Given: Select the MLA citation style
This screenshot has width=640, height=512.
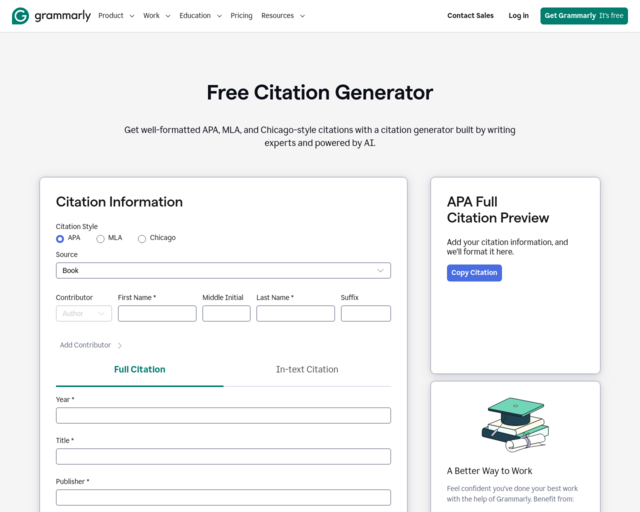Looking at the screenshot, I should coord(100,239).
